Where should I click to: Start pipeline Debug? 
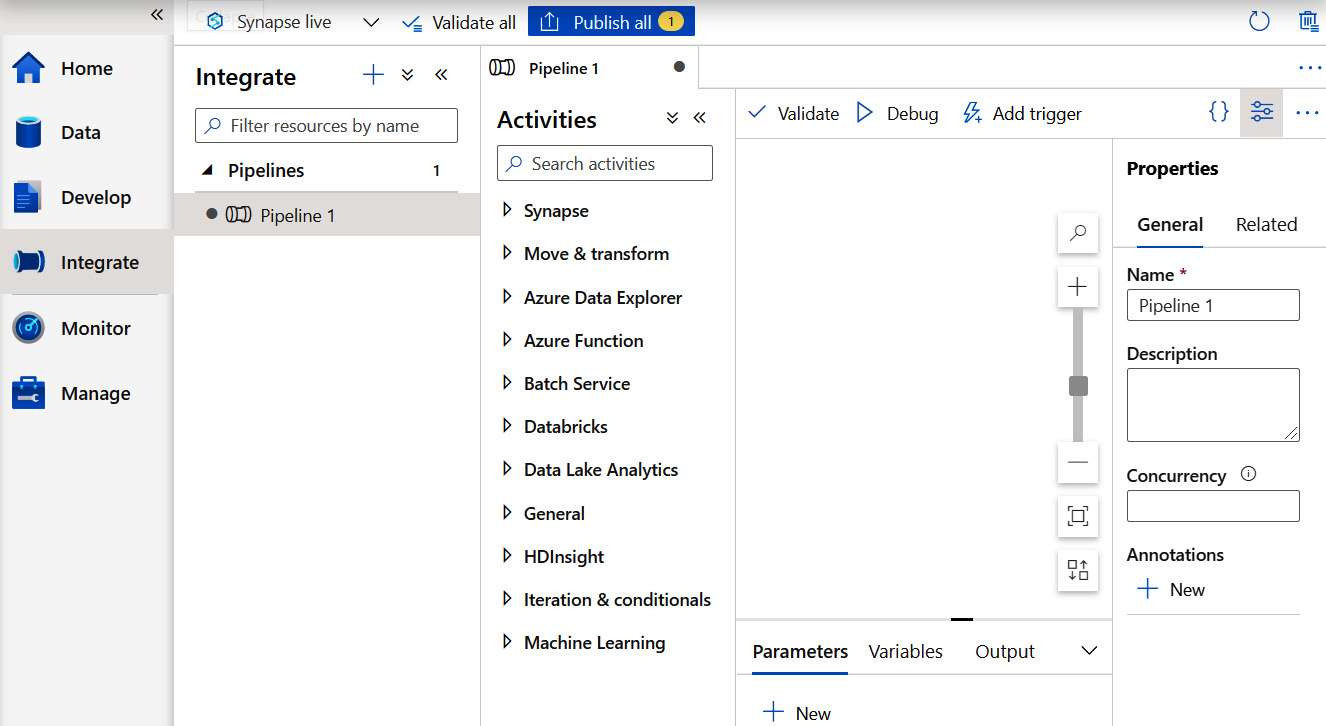coord(898,114)
